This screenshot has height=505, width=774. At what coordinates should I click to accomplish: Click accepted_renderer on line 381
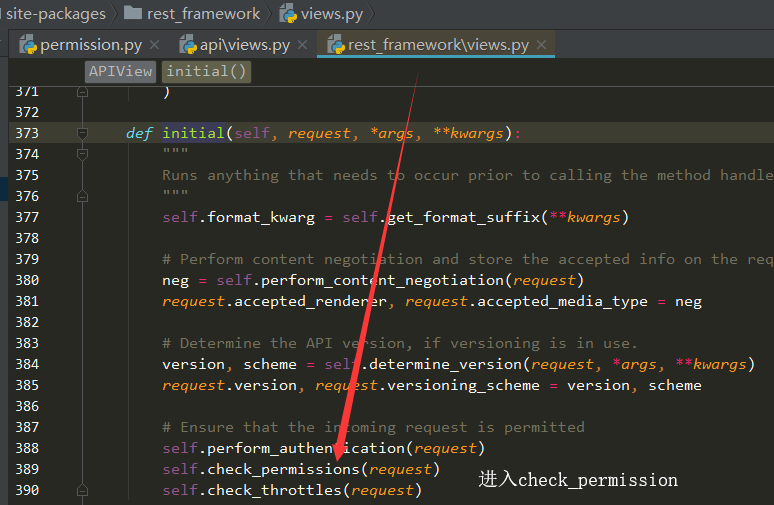[310, 302]
